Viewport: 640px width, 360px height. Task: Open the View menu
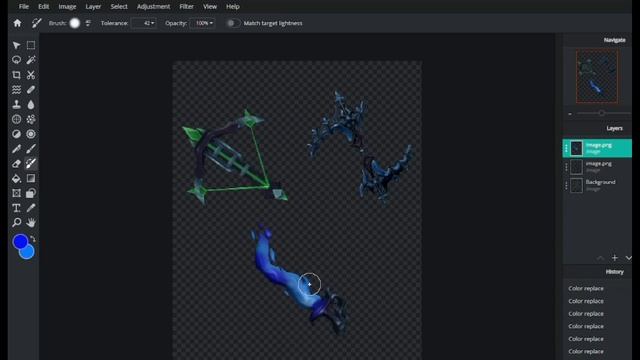tap(210, 7)
